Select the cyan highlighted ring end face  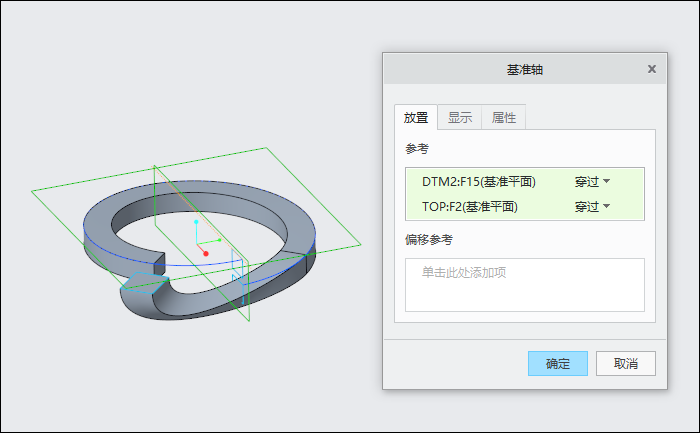[145, 283]
